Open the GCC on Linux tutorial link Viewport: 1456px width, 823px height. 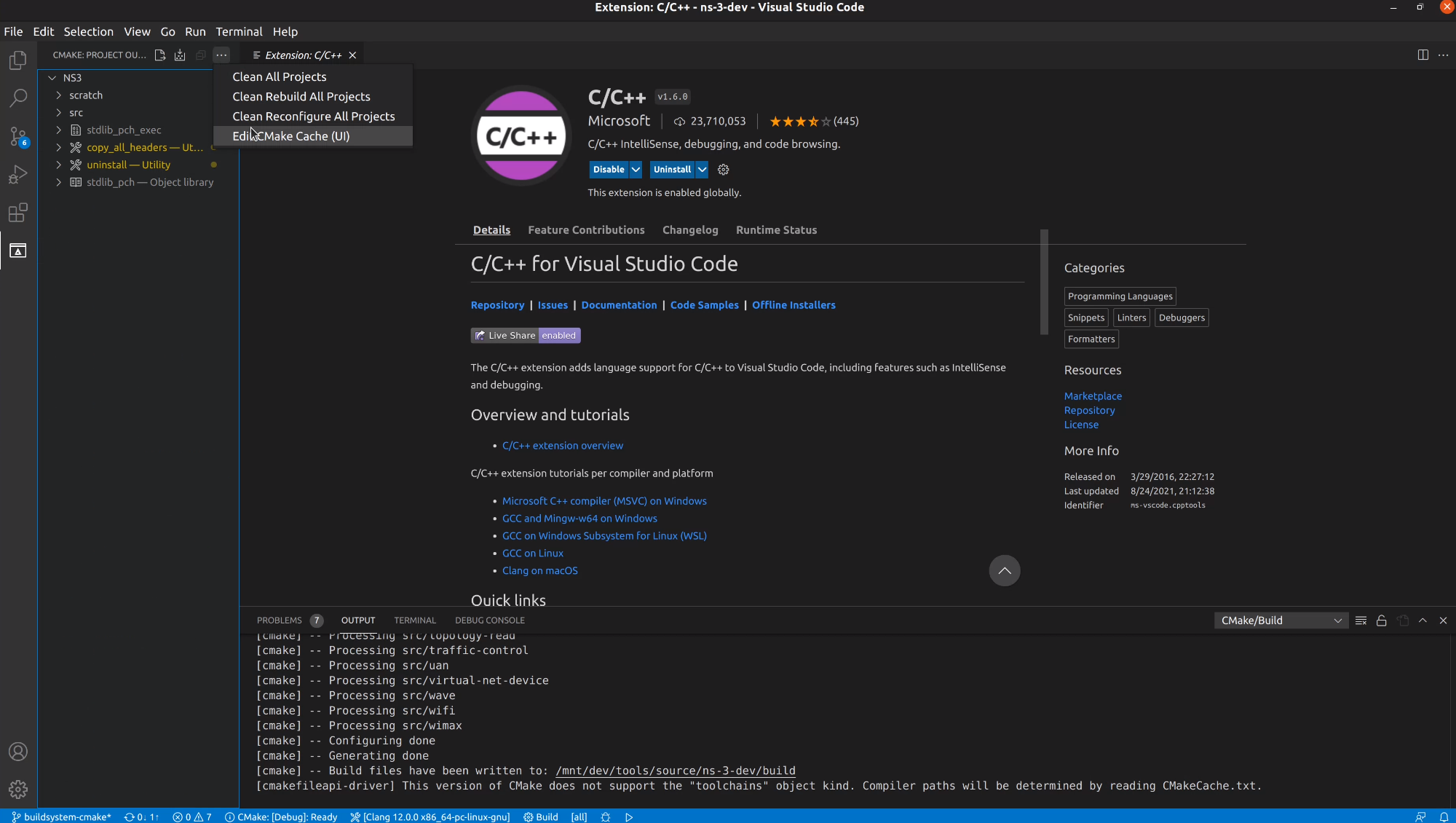pyautogui.click(x=532, y=554)
